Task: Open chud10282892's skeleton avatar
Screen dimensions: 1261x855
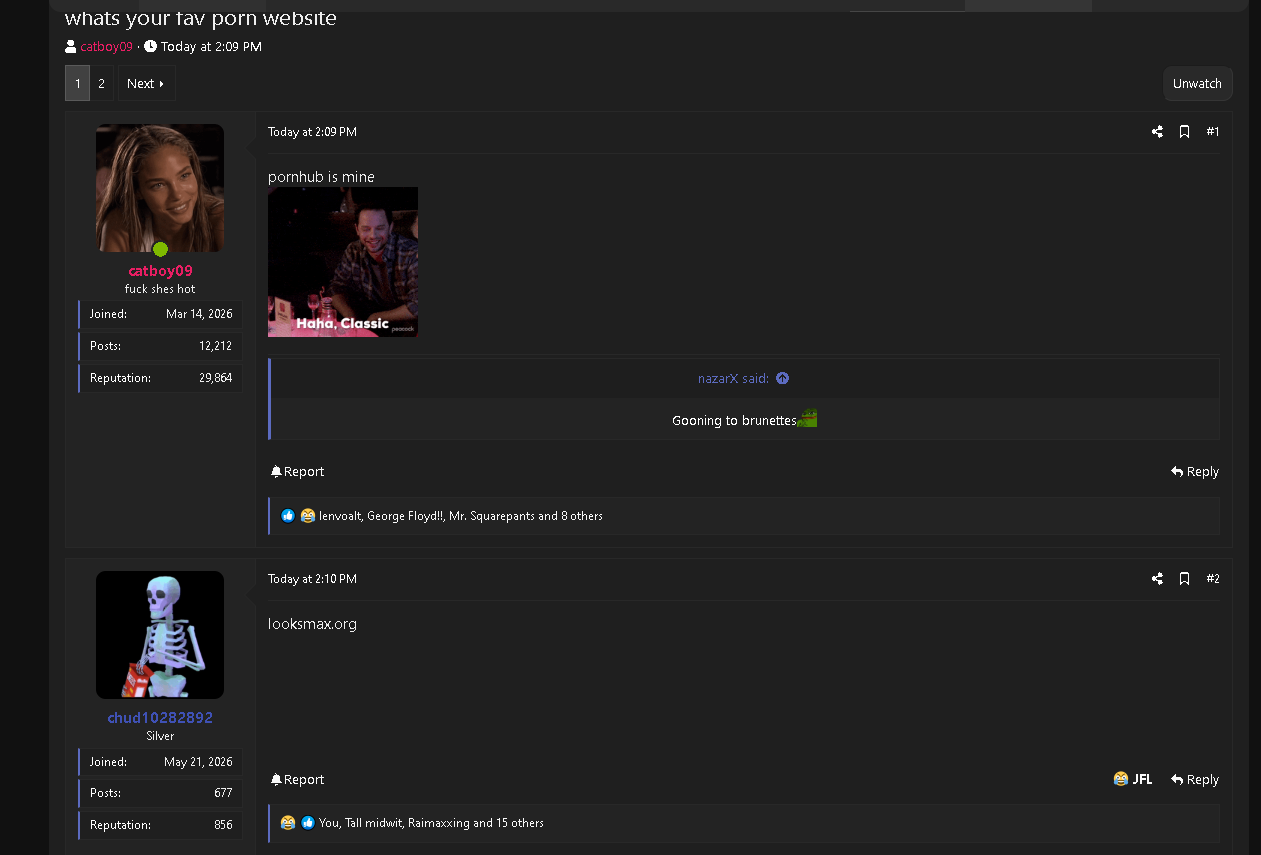Action: (x=160, y=635)
